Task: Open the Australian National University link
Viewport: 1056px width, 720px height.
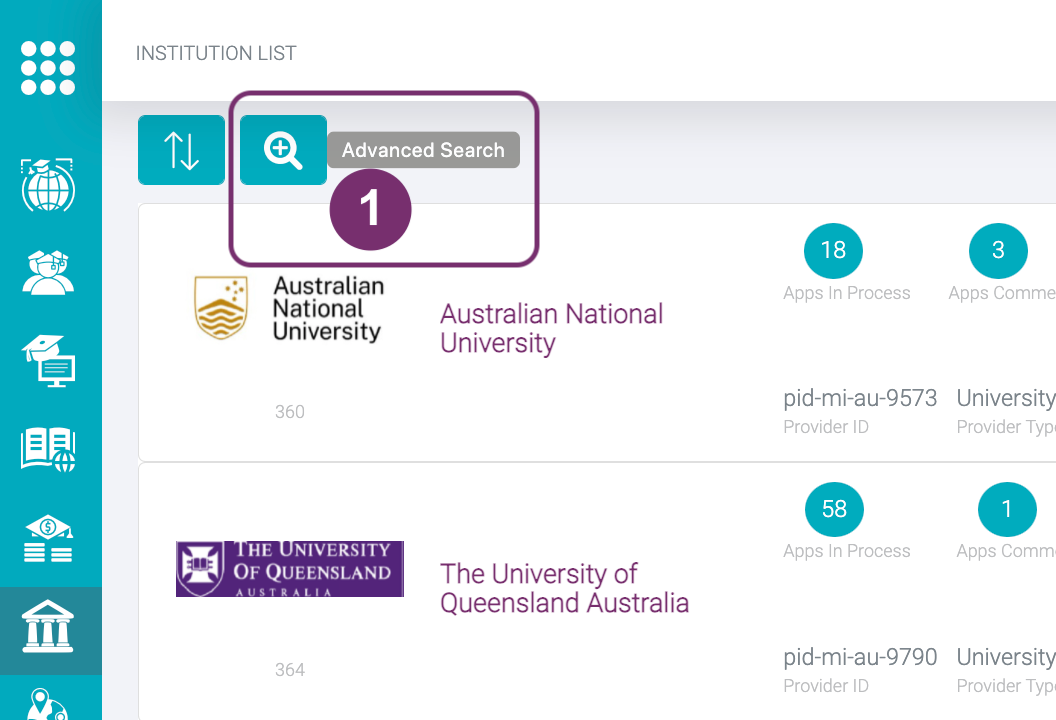Action: 551,328
